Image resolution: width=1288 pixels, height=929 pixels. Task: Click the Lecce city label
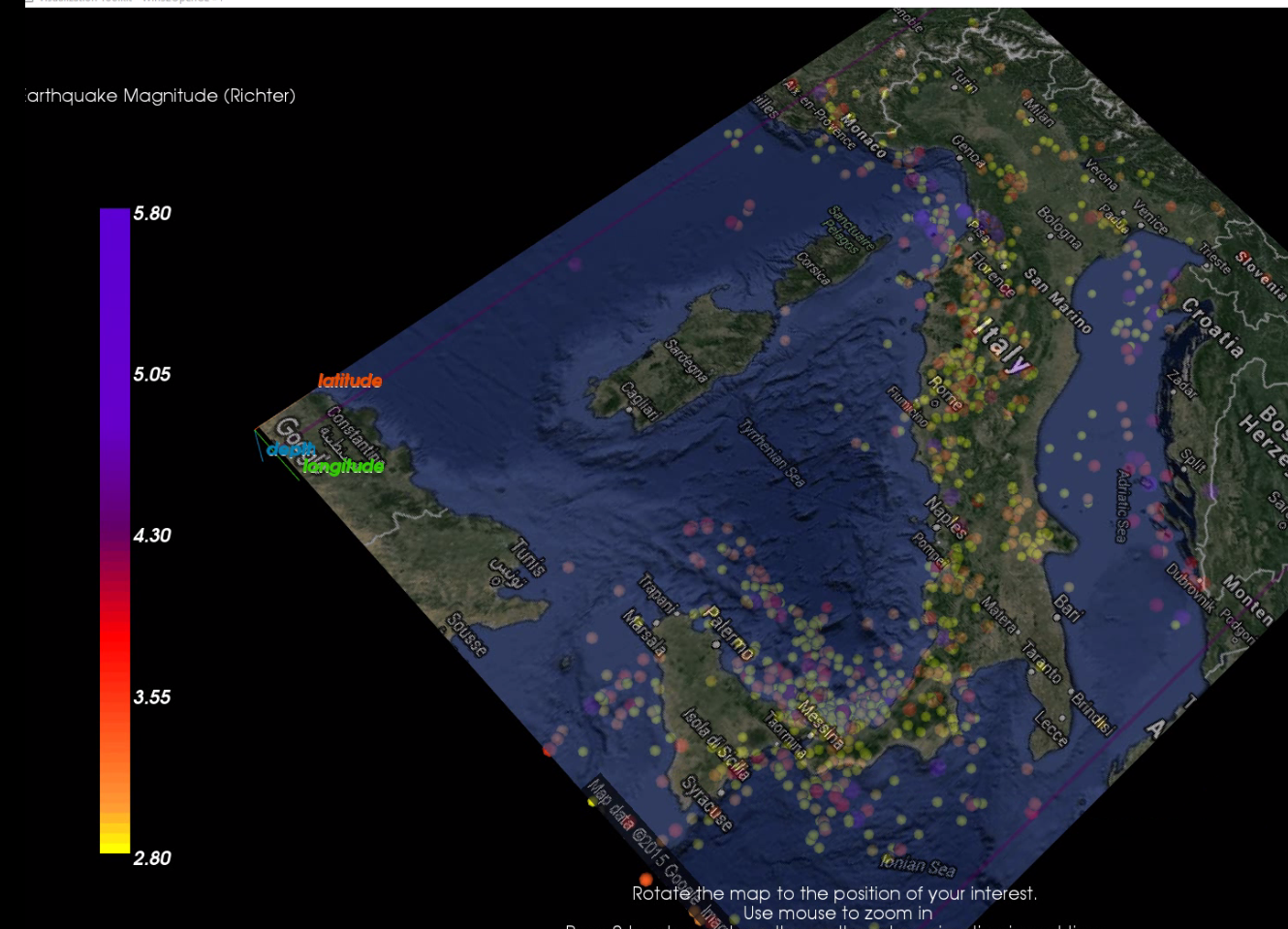click(x=1051, y=728)
